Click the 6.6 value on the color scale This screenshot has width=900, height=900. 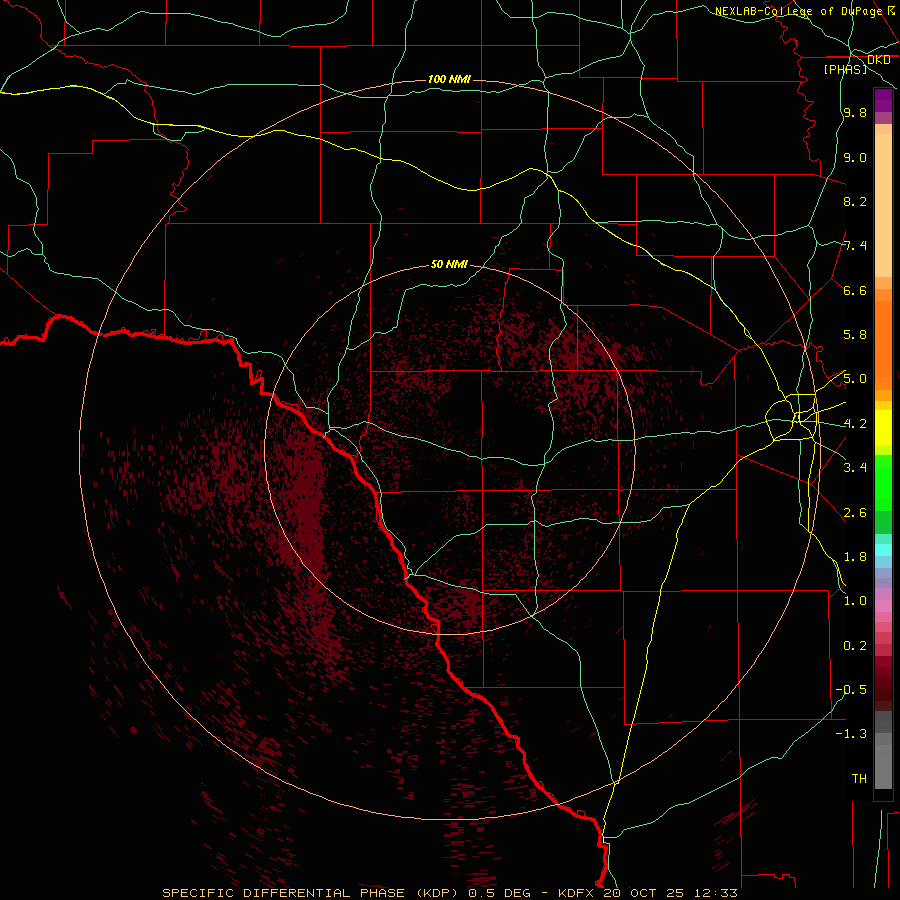click(855, 290)
